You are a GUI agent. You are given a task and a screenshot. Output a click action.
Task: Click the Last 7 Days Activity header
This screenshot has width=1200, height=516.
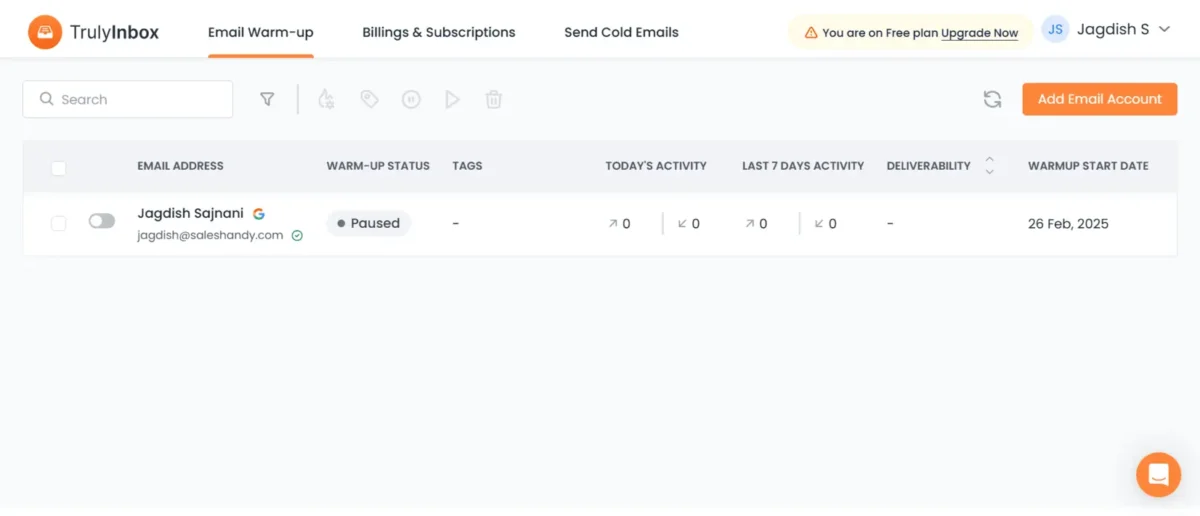tap(803, 166)
